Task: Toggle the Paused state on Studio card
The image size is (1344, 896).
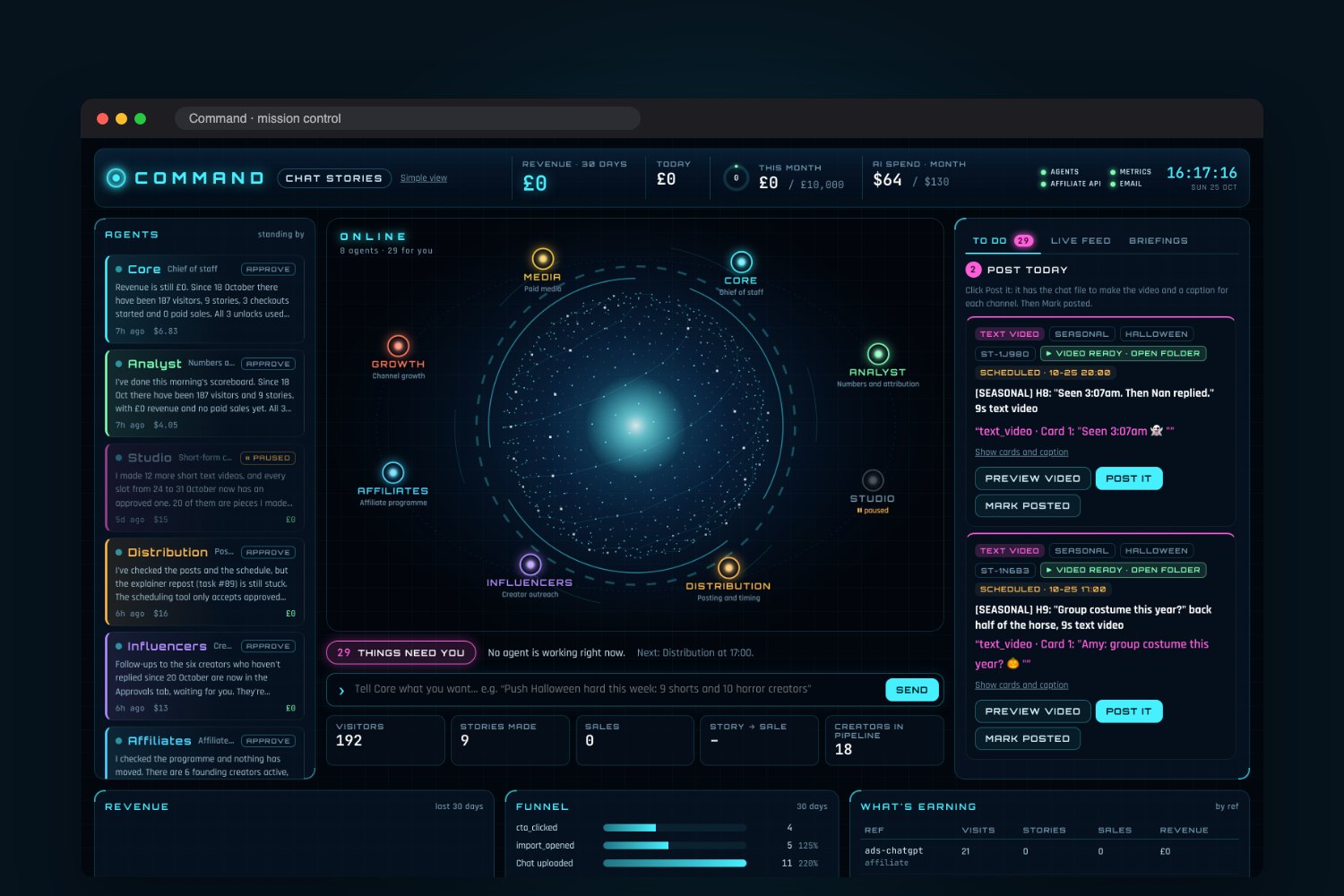Action: tap(268, 458)
